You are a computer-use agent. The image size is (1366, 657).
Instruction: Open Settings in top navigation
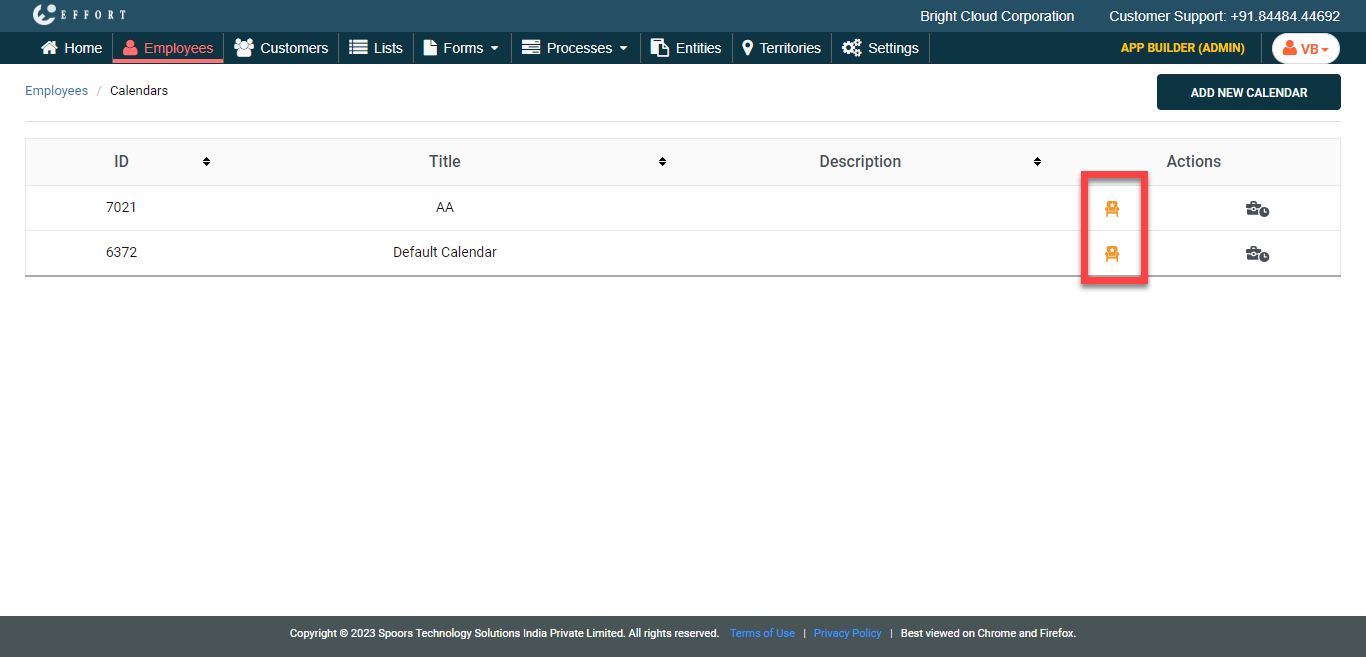click(880, 48)
